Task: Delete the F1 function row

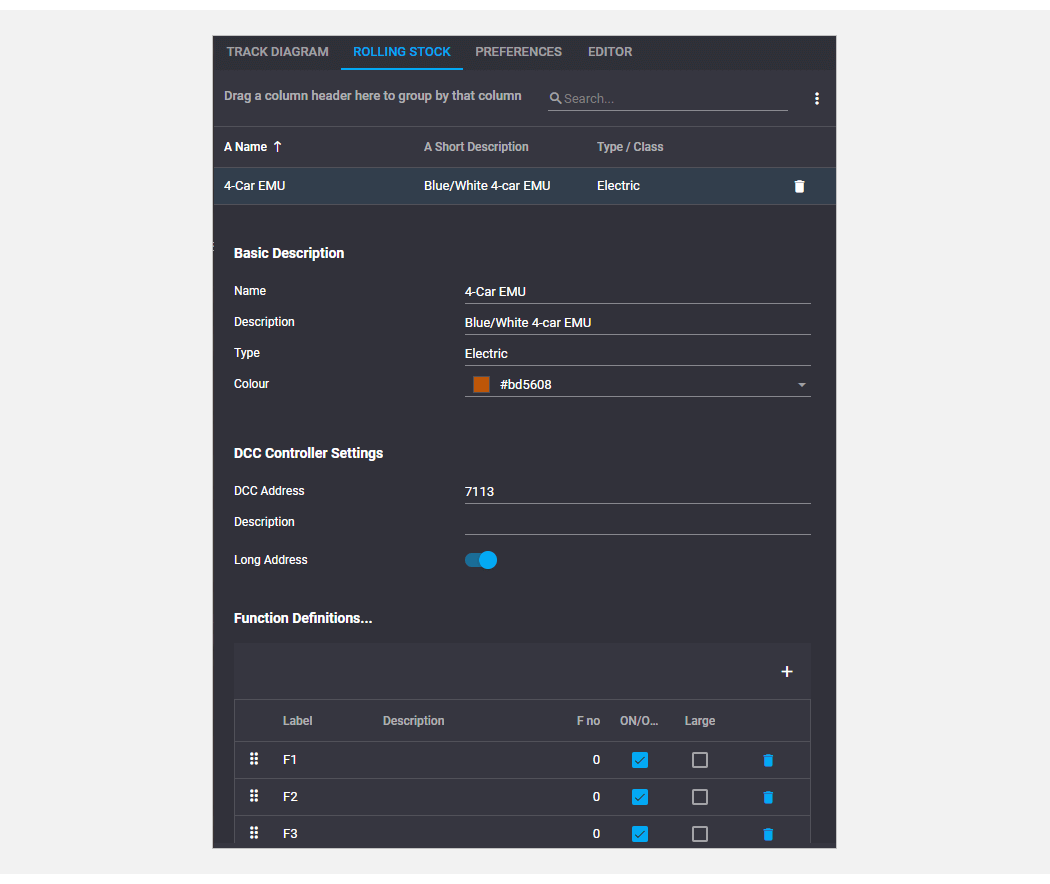Action: click(768, 760)
